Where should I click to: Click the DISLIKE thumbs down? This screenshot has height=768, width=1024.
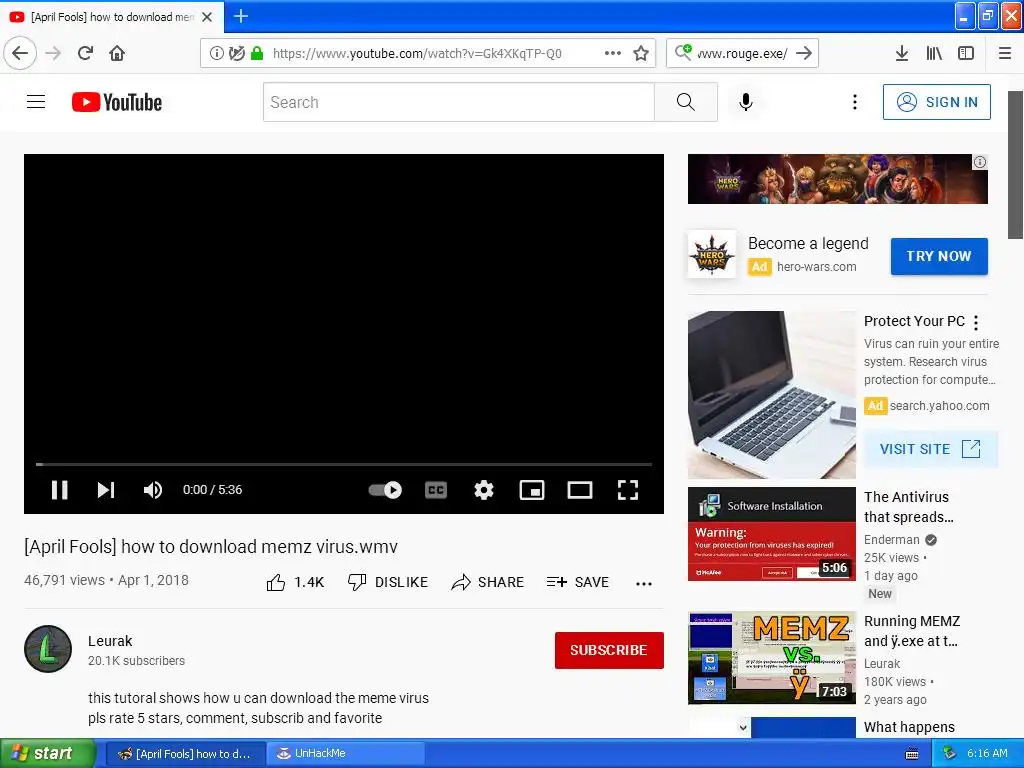[x=388, y=582]
